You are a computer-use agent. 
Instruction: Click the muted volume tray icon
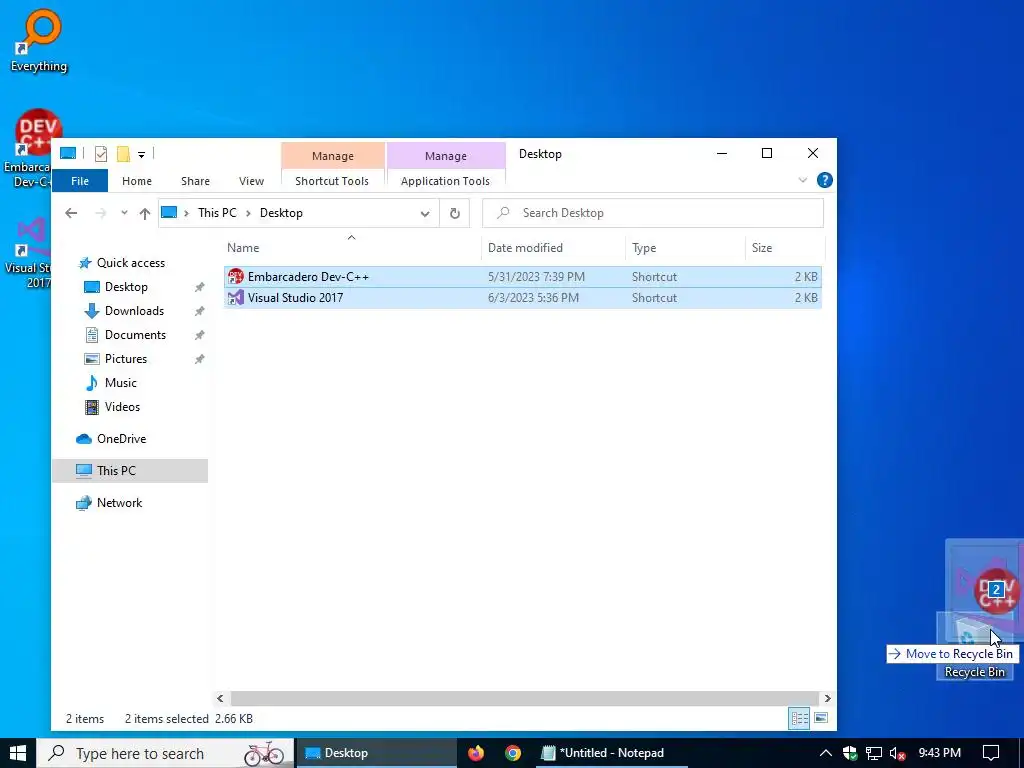pyautogui.click(x=897, y=754)
